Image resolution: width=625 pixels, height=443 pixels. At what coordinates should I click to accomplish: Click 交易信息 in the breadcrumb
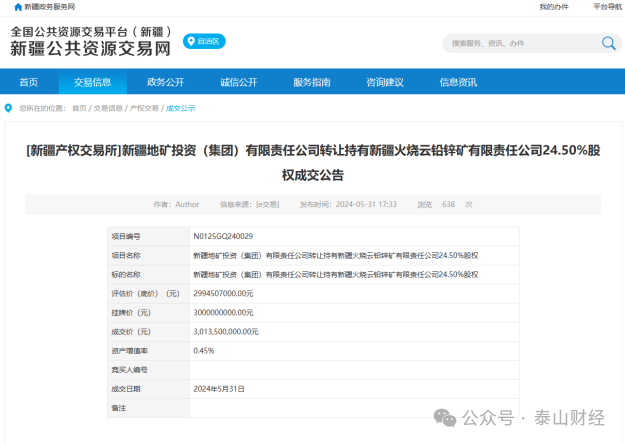pyautogui.click(x=108, y=108)
